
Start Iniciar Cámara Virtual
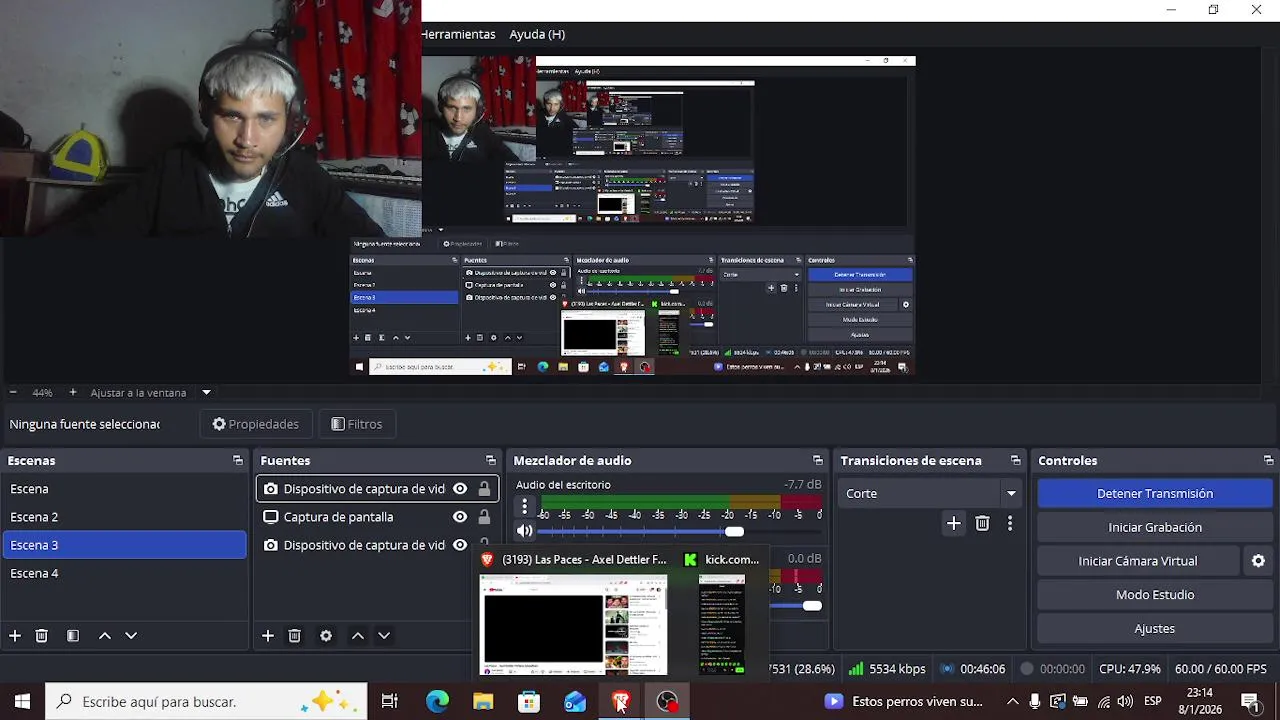click(1138, 561)
